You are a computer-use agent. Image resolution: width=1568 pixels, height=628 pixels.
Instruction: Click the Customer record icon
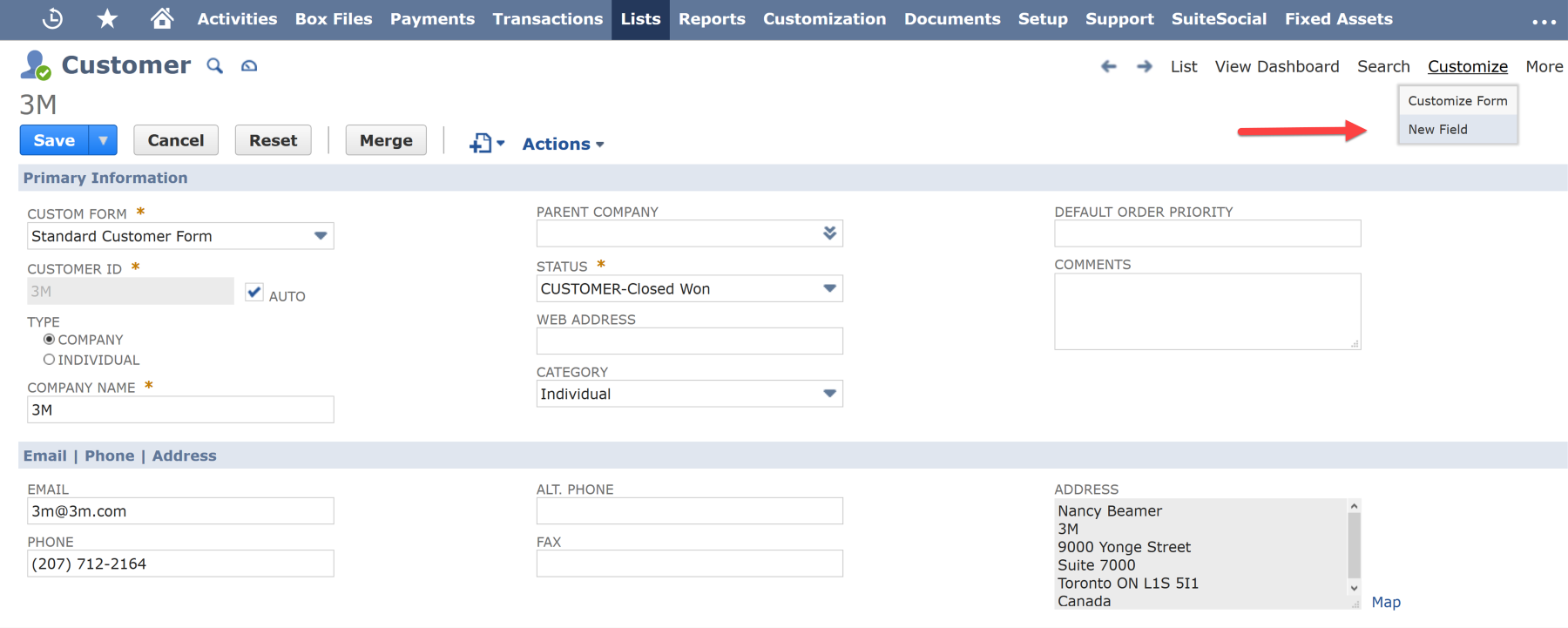(x=36, y=65)
